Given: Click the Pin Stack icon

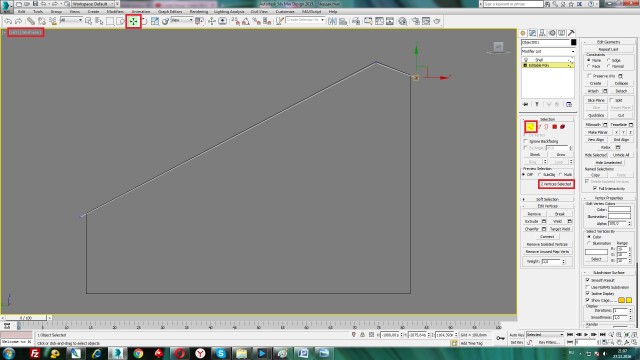Looking at the screenshot, I should point(526,104).
